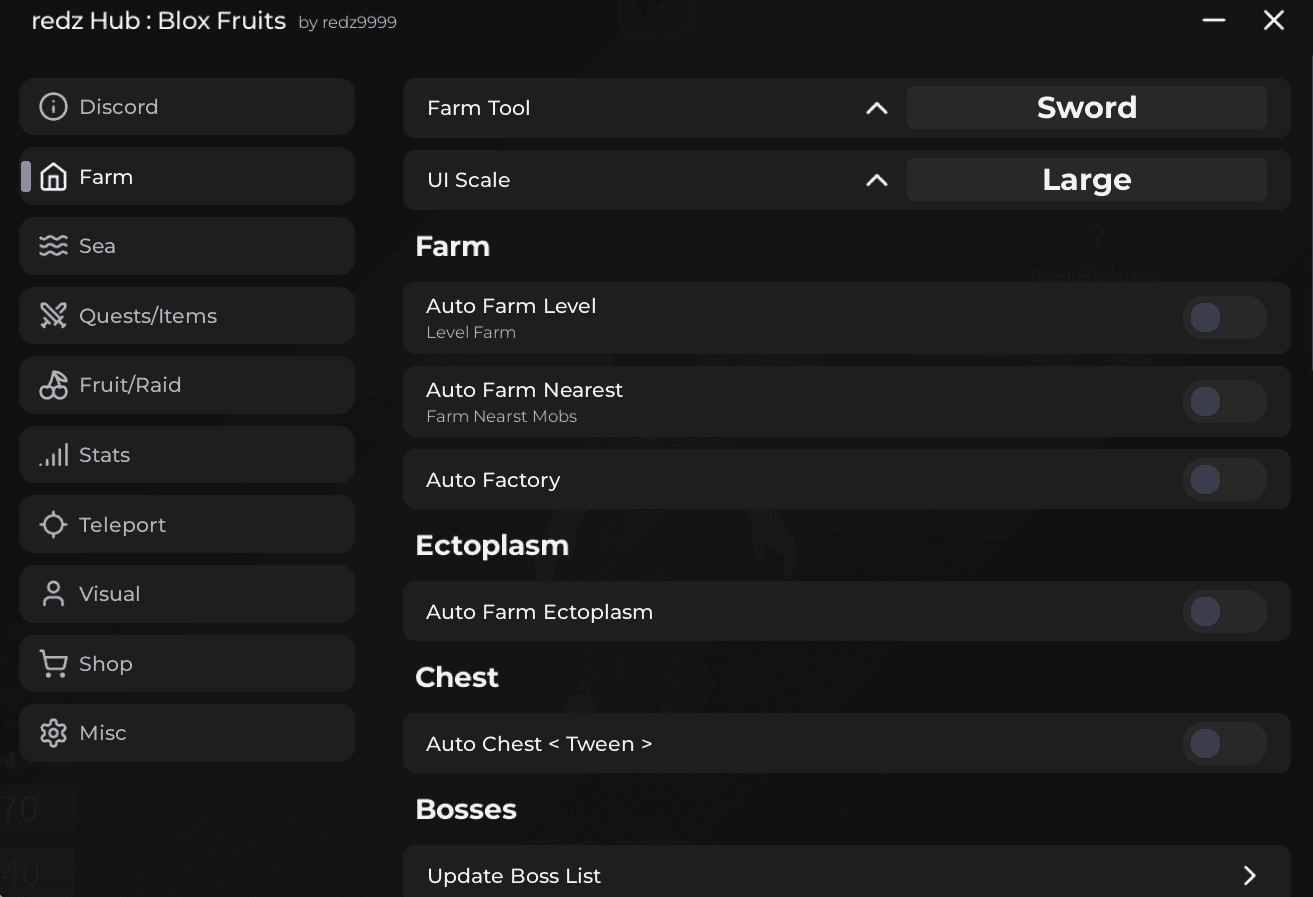Click the Misc gear icon
The height and width of the screenshot is (897, 1313).
[53, 732]
